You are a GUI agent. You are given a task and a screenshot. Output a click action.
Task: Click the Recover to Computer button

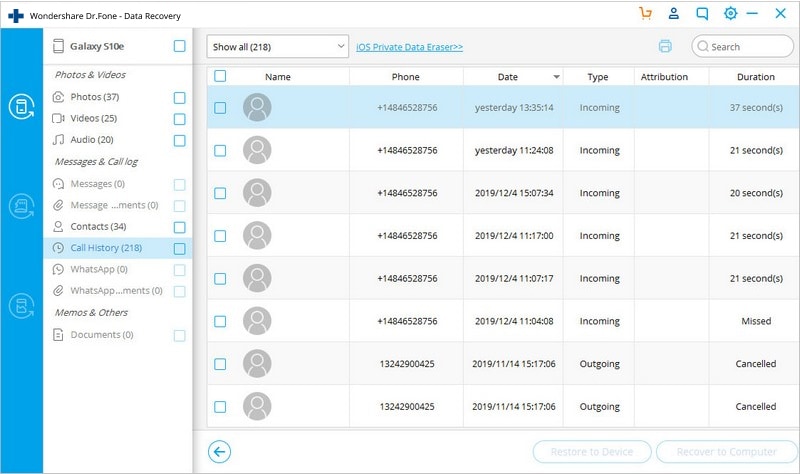(x=727, y=452)
